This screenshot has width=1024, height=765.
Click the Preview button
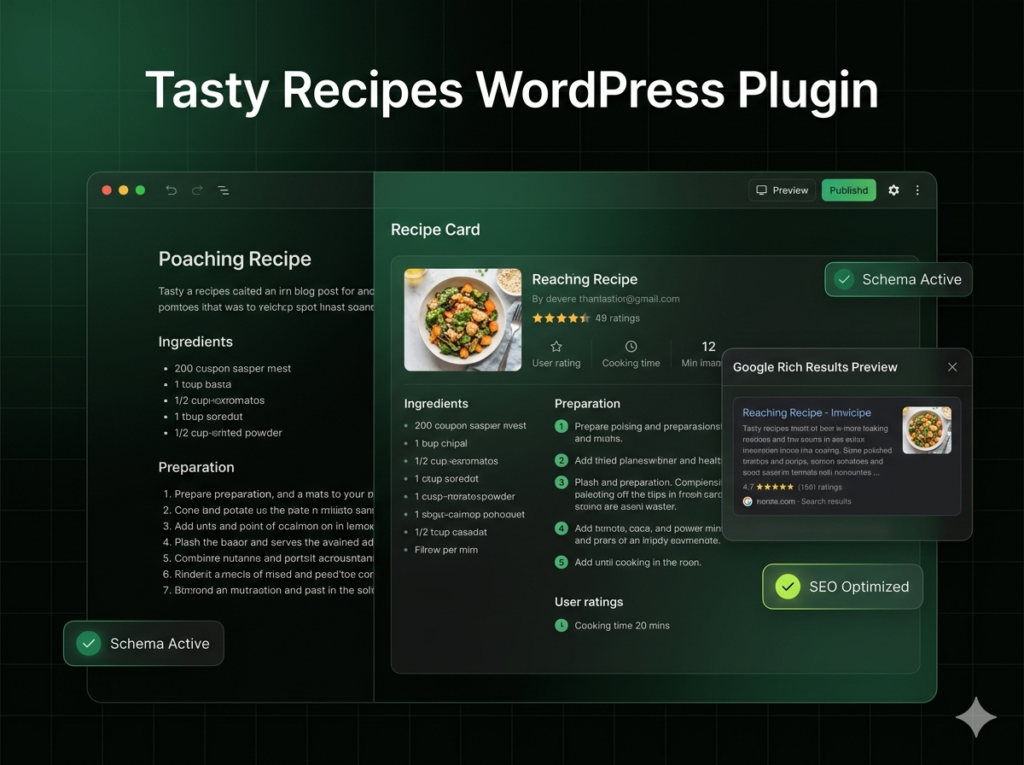(782, 190)
